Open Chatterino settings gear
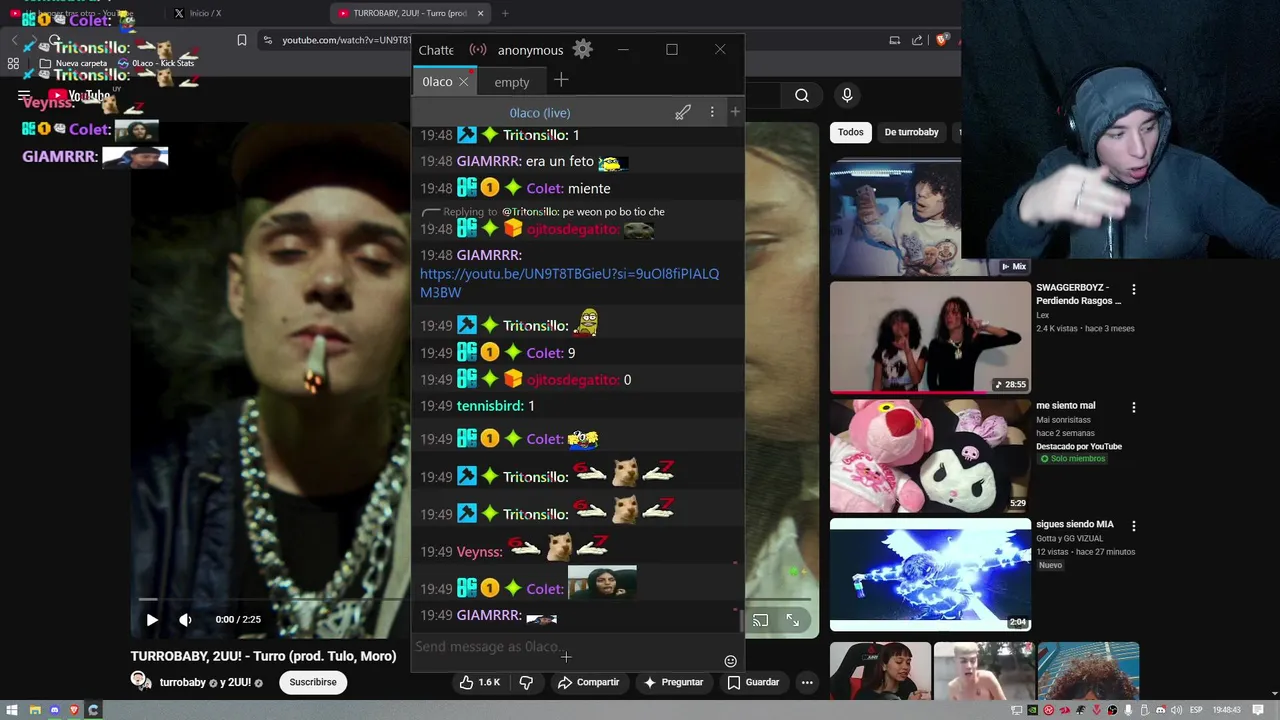Image resolution: width=1280 pixels, height=720 pixels. [x=583, y=49]
